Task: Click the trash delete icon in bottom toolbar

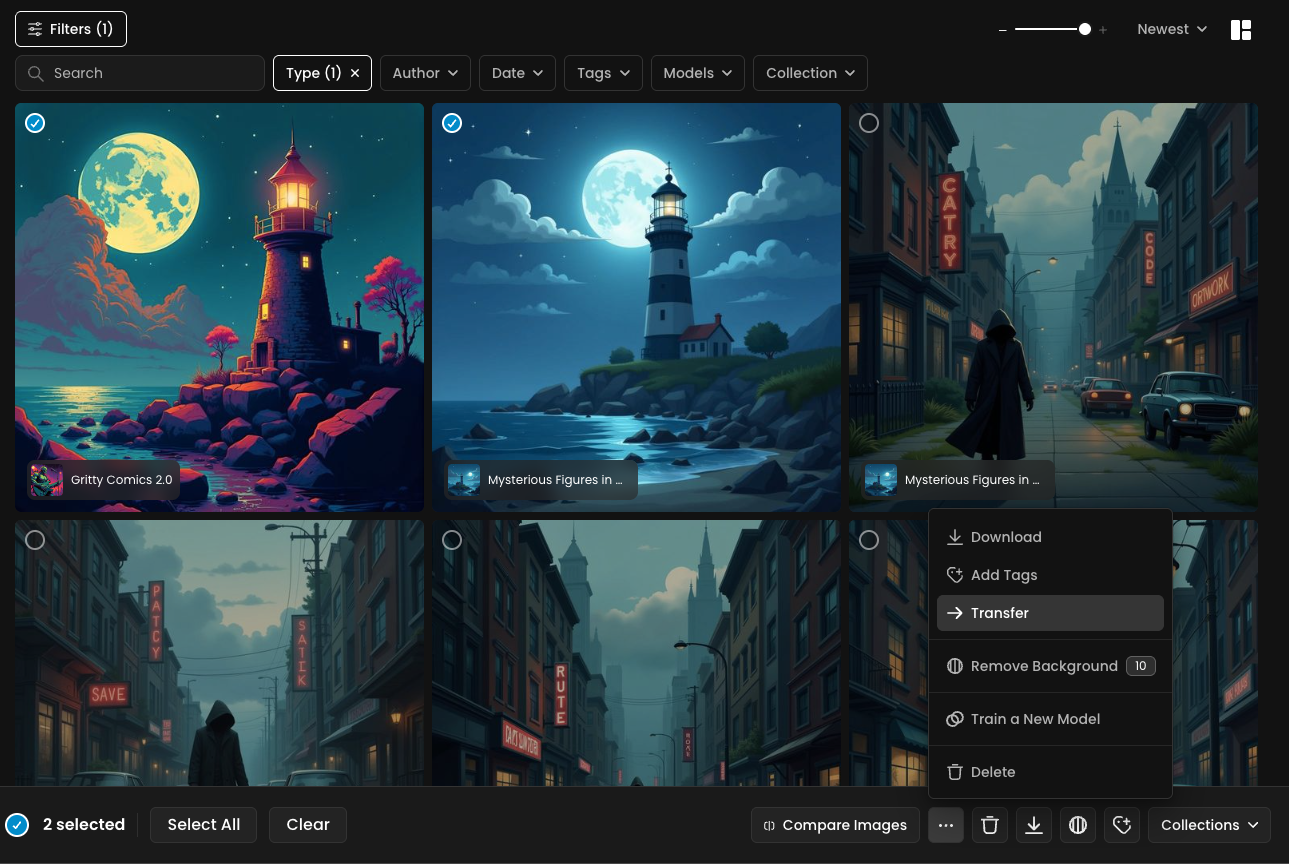Action: [990, 825]
